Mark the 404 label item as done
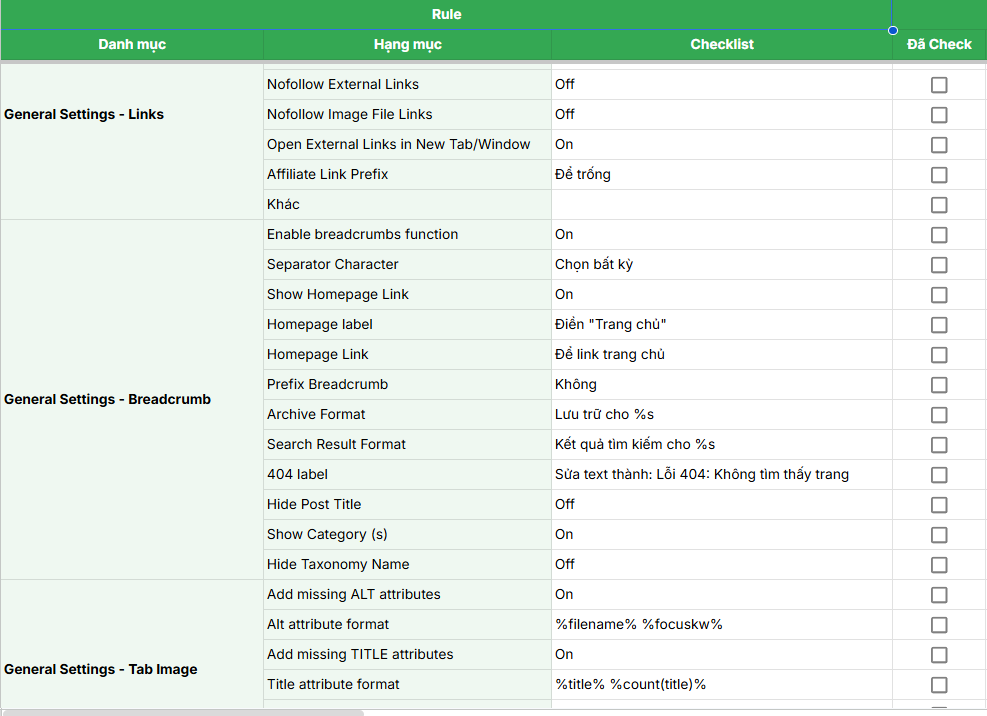Screen dimensions: 987x716 click(938, 475)
